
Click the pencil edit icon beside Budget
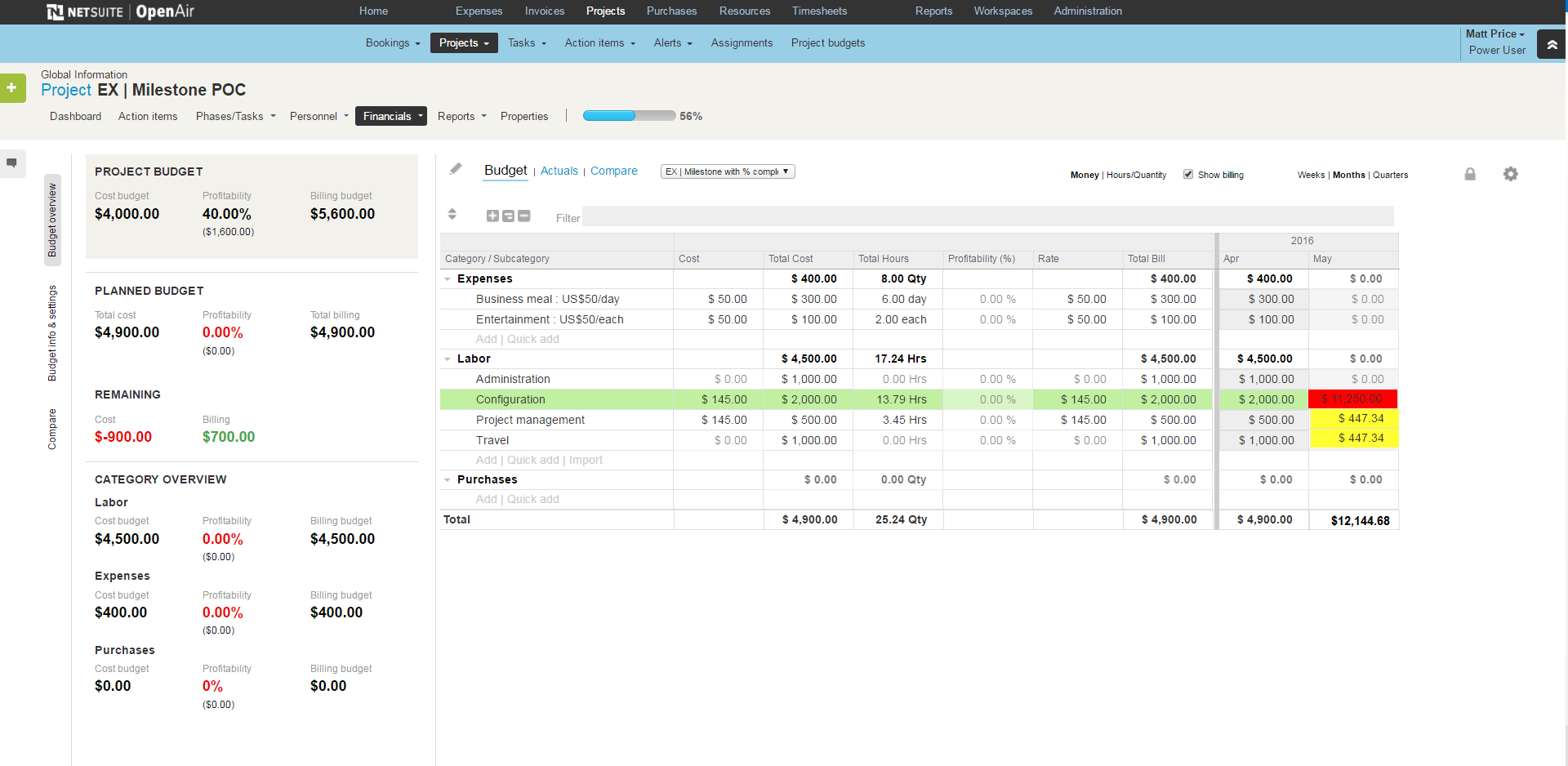[x=456, y=169]
